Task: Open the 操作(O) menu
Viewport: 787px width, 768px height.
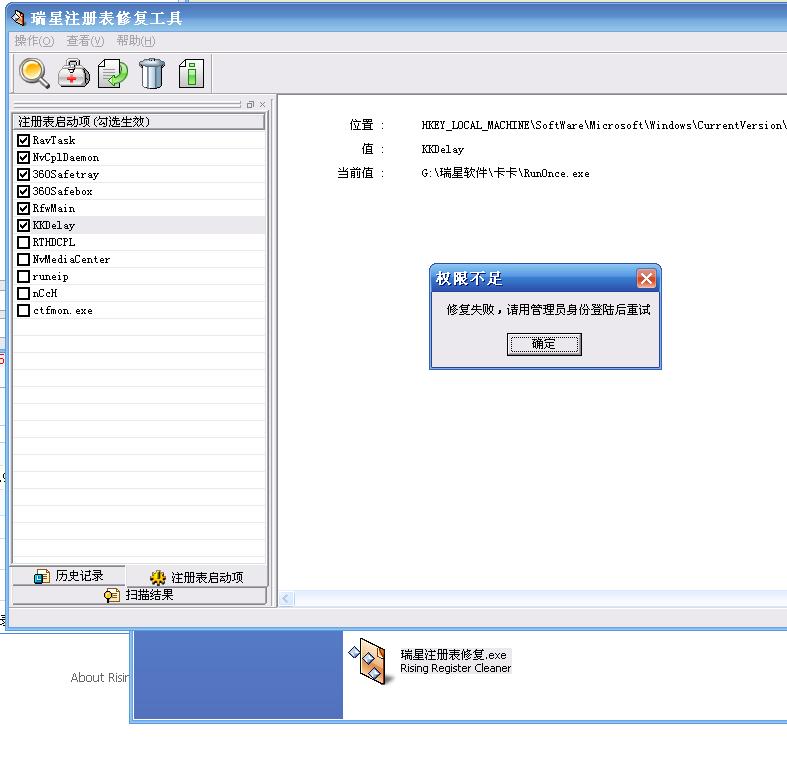Action: coord(34,41)
